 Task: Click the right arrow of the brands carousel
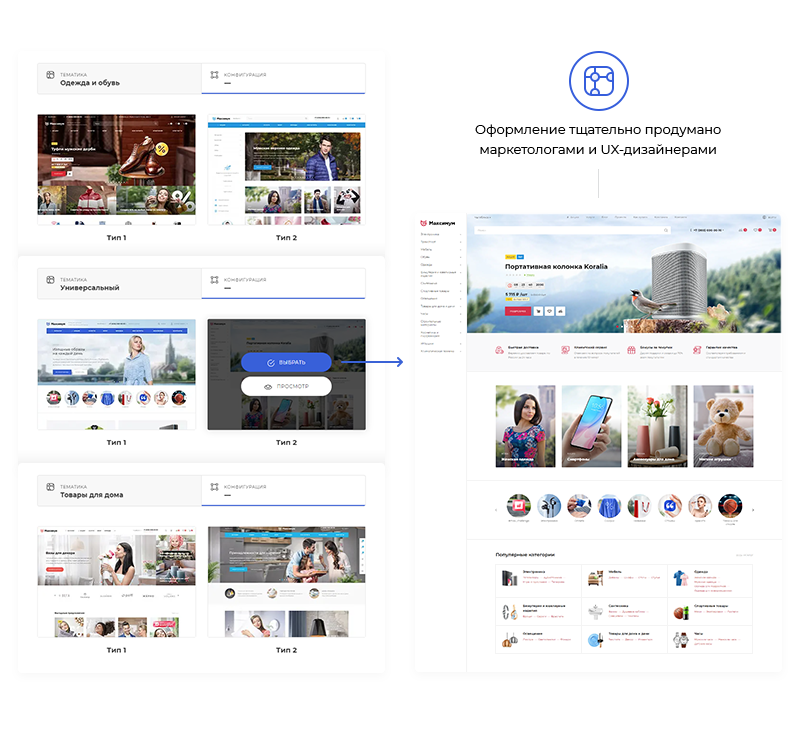(x=753, y=510)
